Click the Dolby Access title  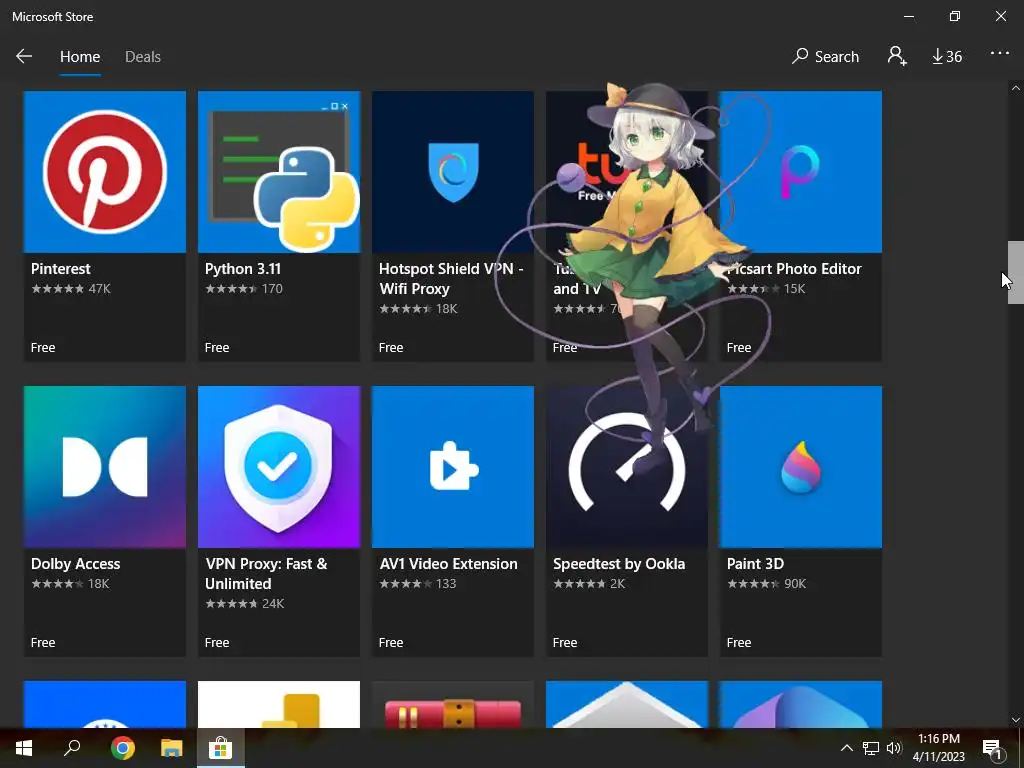tap(76, 564)
